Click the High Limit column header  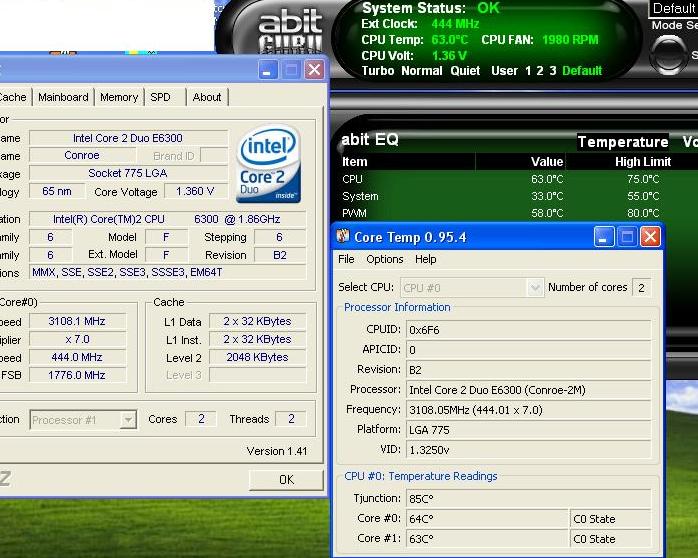point(643,162)
